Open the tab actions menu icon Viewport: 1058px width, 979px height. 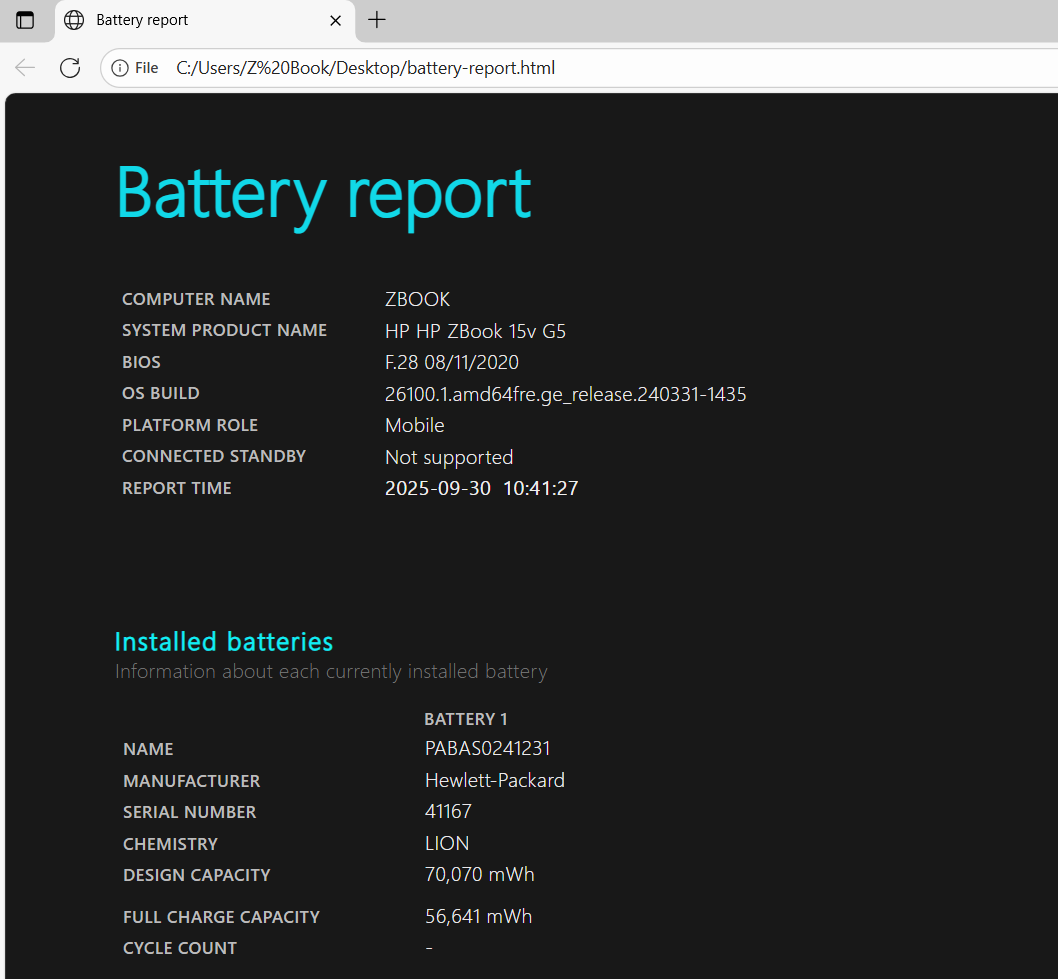[x=25, y=20]
